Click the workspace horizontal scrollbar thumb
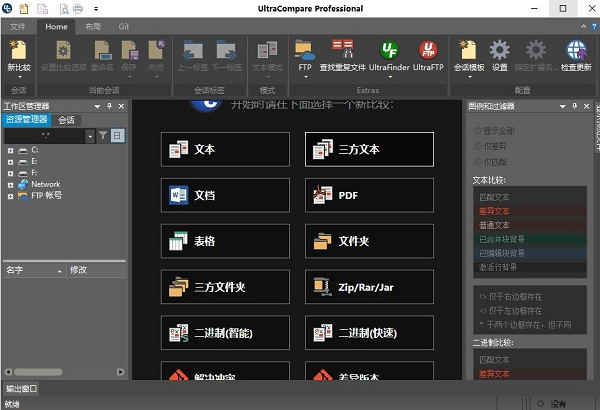This screenshot has width=600, height=410. tap(38, 372)
